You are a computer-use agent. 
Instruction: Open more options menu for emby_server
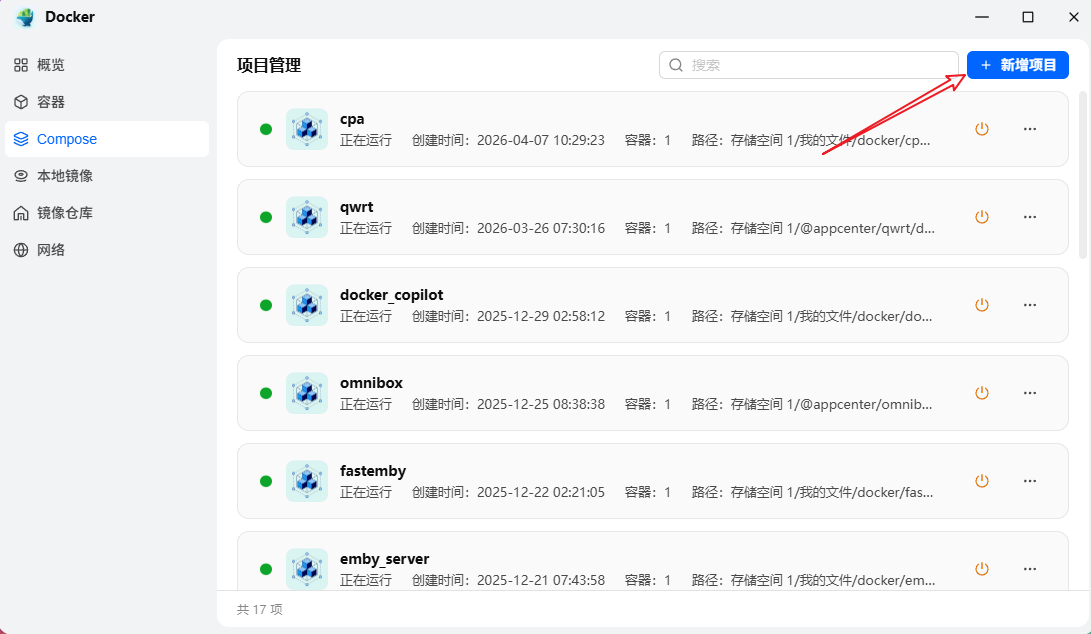coord(1030,569)
